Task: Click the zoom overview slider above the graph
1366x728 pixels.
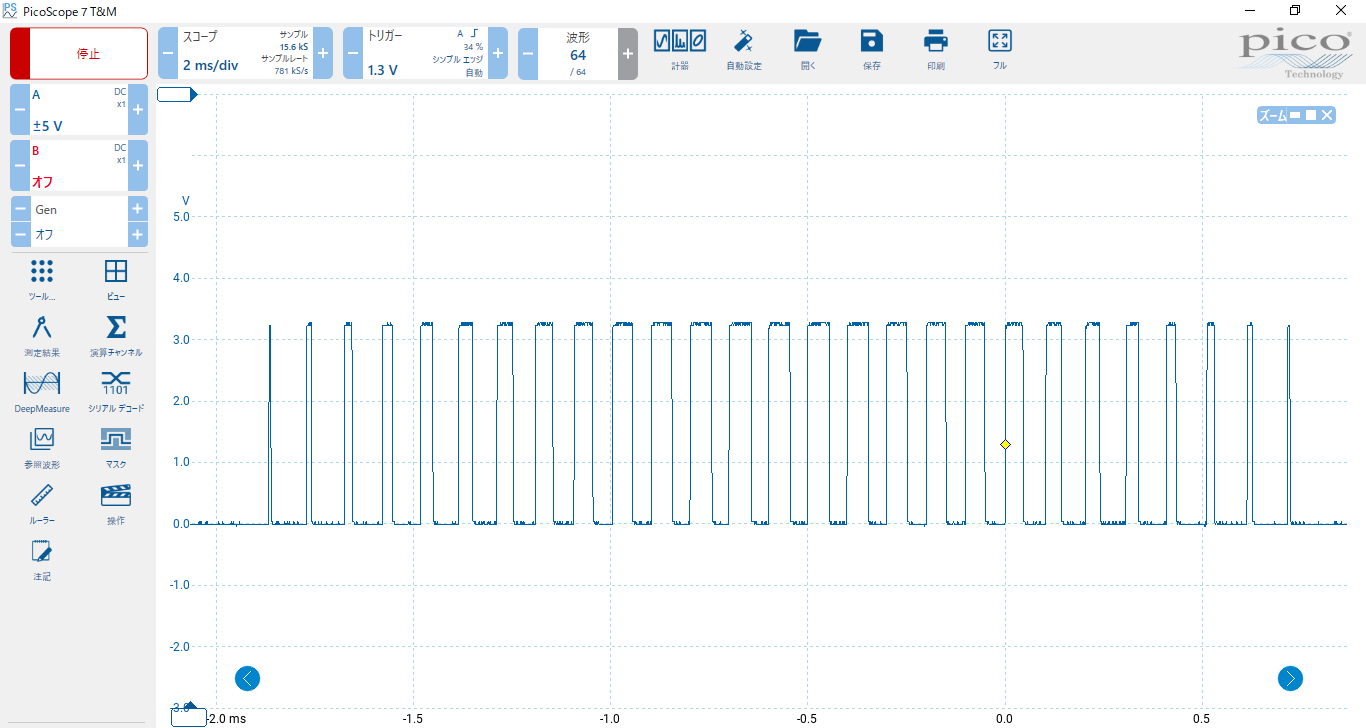Action: tap(176, 94)
